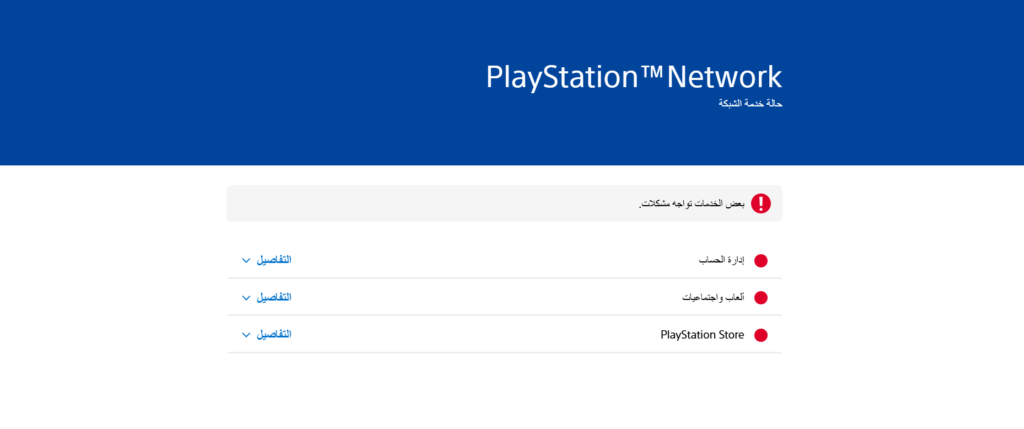Click red status dot beside PlayStation Store
The width and height of the screenshot is (1024, 429).
(760, 335)
